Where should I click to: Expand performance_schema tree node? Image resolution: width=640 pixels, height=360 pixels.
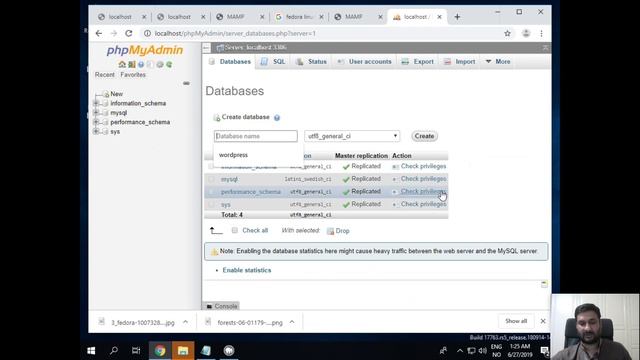pos(96,122)
